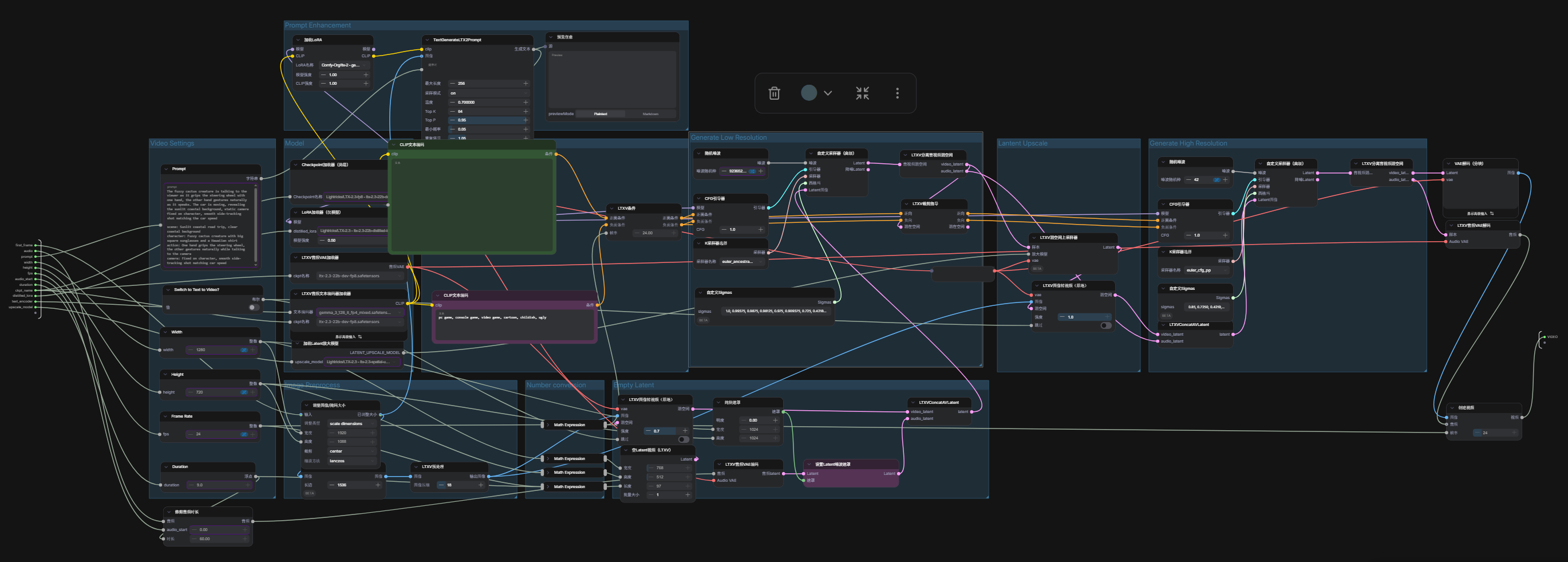Click 显示高级输入 button under text encoder loader
This screenshot has height=562, width=1568.
(349, 337)
